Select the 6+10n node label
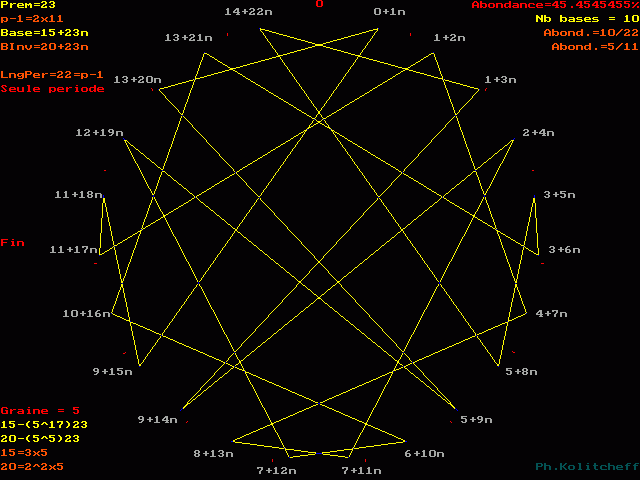640x480 pixels. click(424, 454)
